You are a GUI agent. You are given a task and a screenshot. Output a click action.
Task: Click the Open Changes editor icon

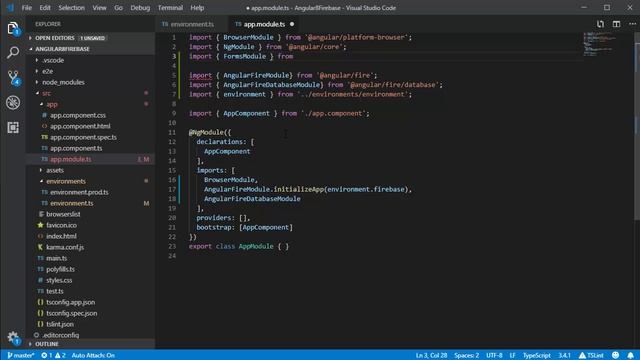(600, 24)
